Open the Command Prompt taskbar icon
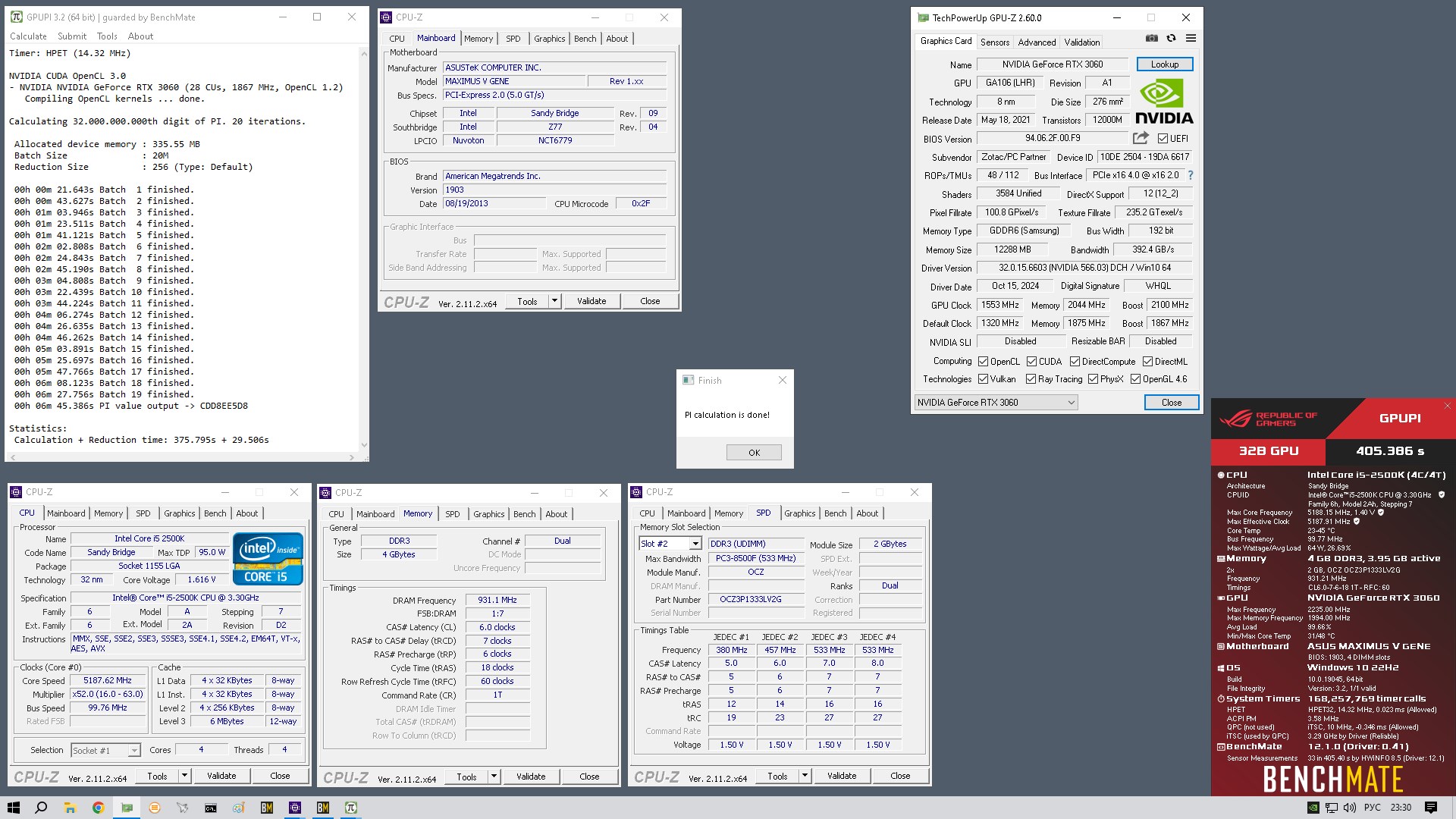The width and height of the screenshot is (1456, 819). tap(210, 808)
